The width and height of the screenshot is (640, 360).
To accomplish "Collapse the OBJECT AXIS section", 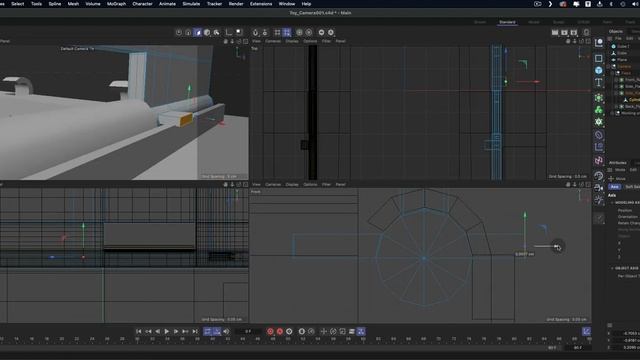I will coord(612,268).
